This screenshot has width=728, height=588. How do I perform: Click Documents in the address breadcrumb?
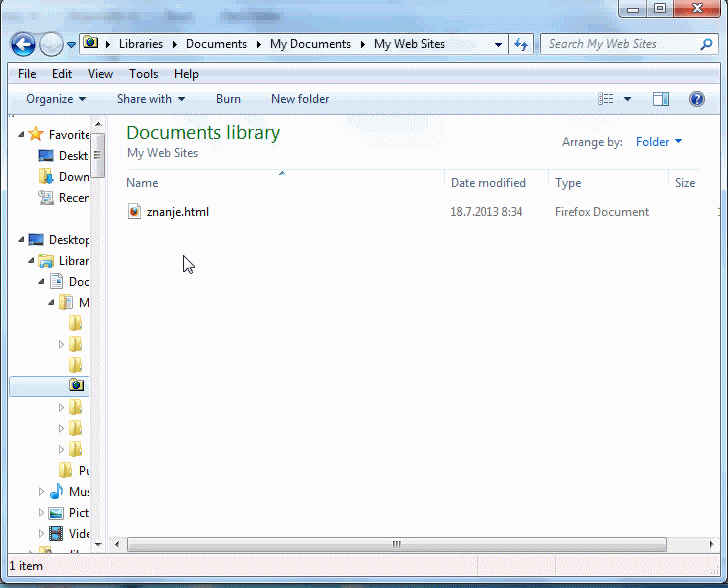[x=216, y=44]
